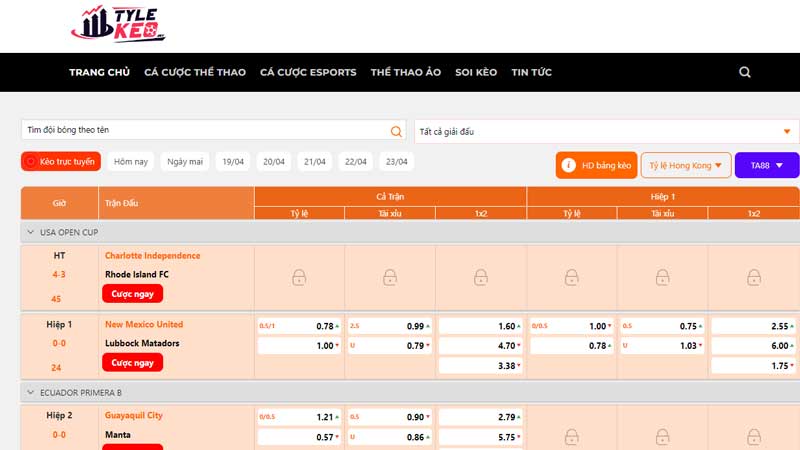Screen dimensions: 800x450
Task: Click the first lock icon in Charlotte Independence row
Action: point(299,277)
